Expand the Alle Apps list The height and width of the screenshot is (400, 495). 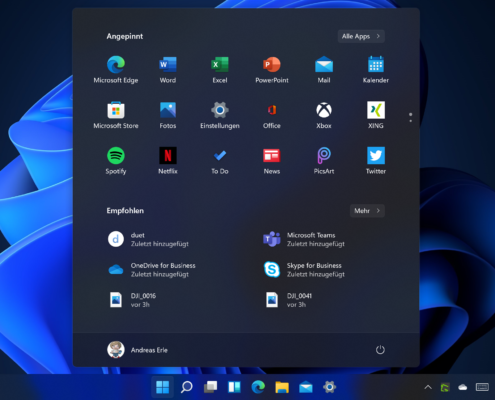(361, 36)
